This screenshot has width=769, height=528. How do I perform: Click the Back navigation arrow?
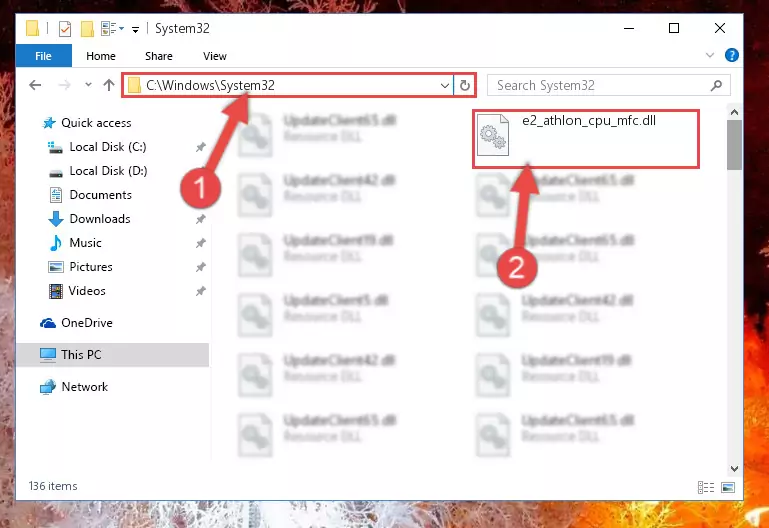pos(35,85)
